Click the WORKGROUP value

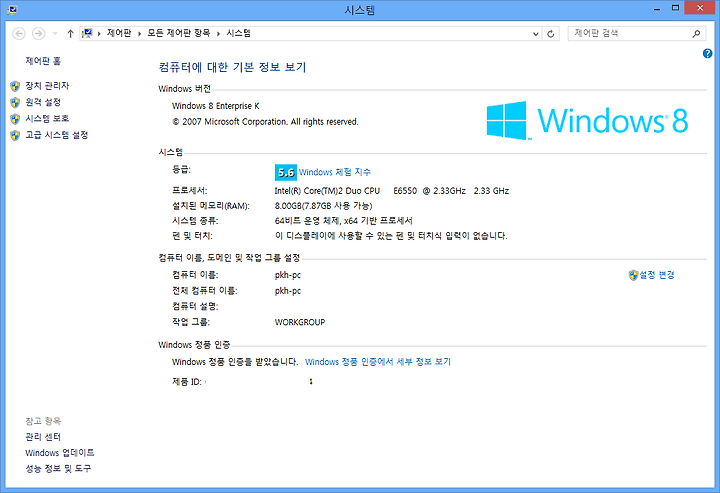tap(300, 322)
